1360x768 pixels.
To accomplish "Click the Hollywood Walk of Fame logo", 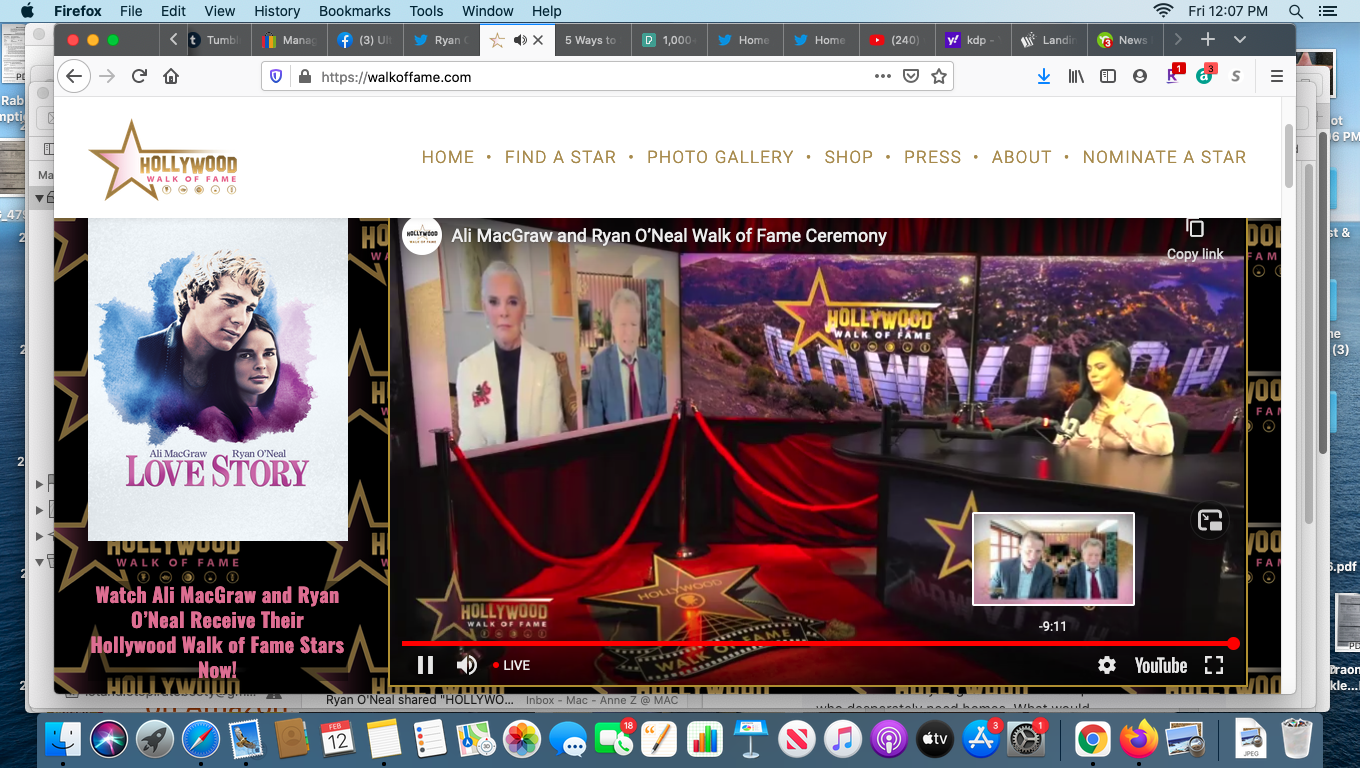I will [x=163, y=160].
